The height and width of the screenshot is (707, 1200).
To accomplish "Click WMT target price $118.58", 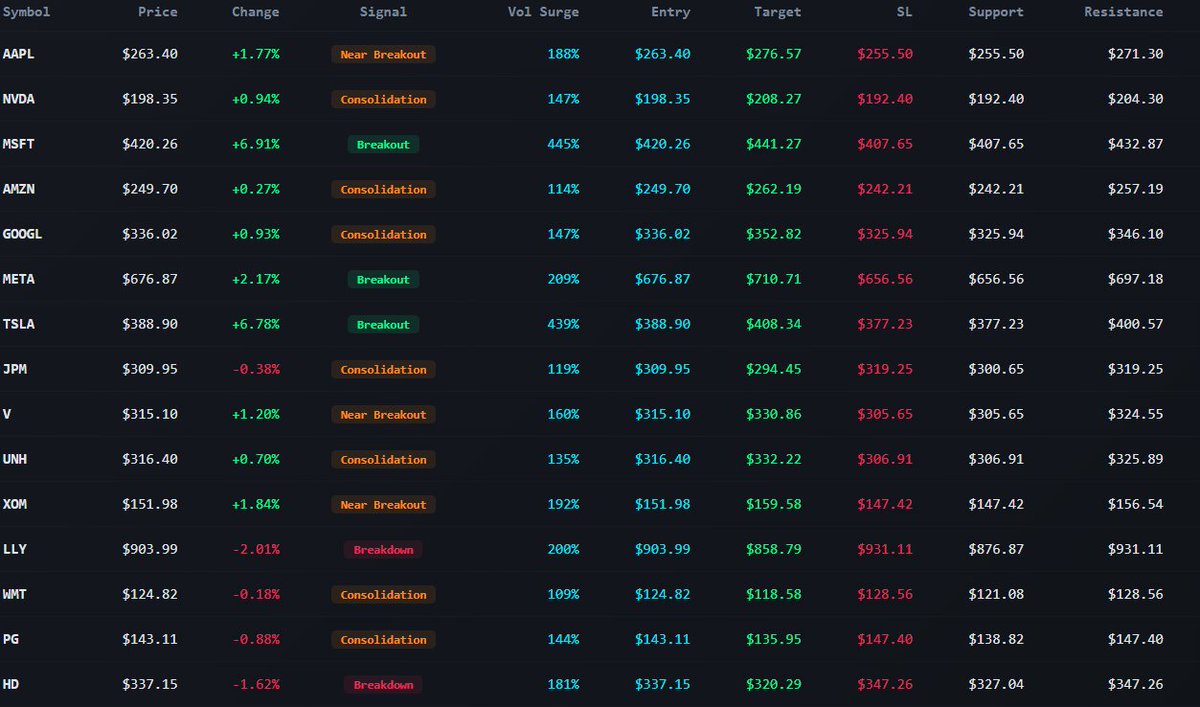I will [773, 594].
